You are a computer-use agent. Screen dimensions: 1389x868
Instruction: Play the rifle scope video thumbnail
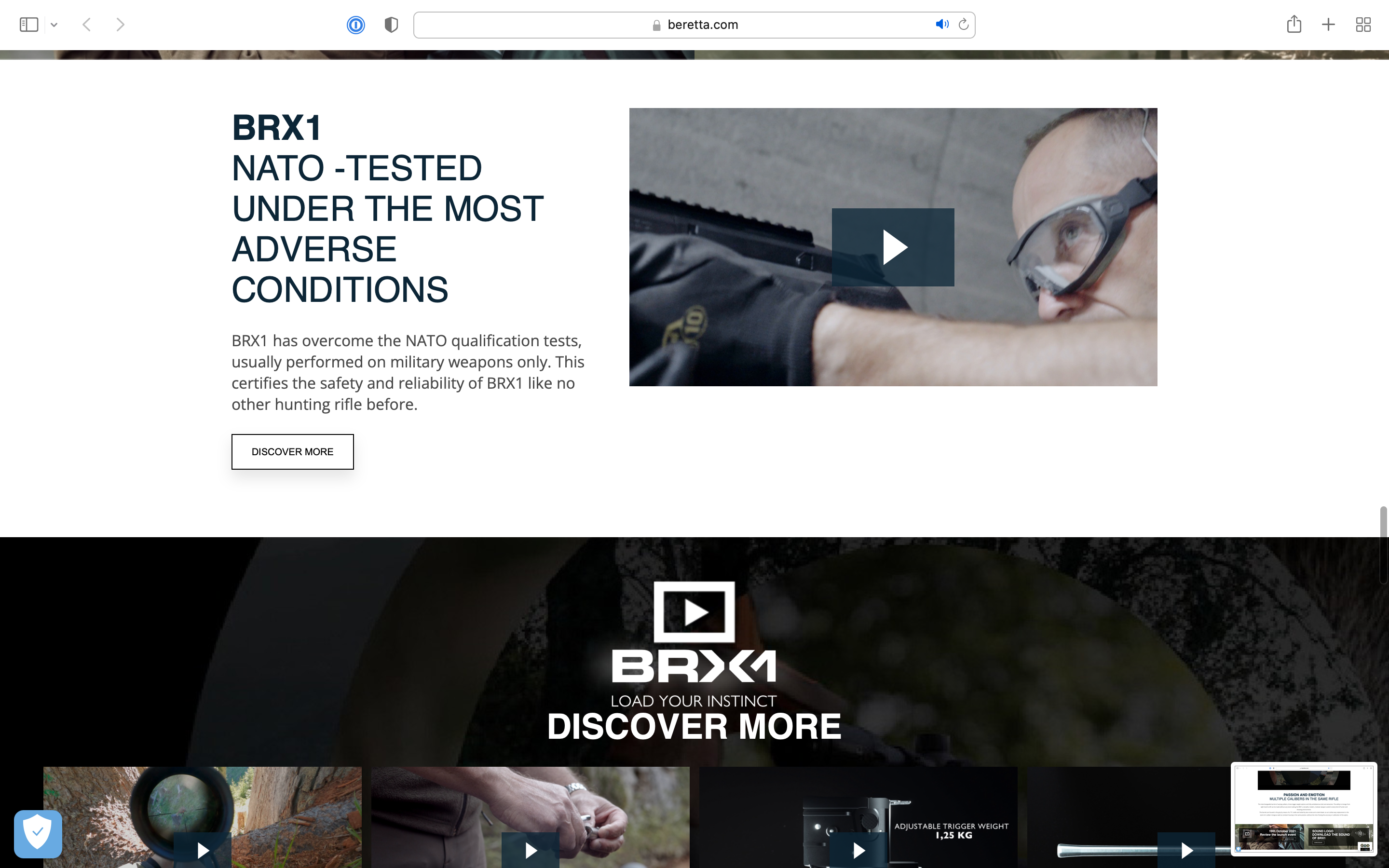coord(203,850)
